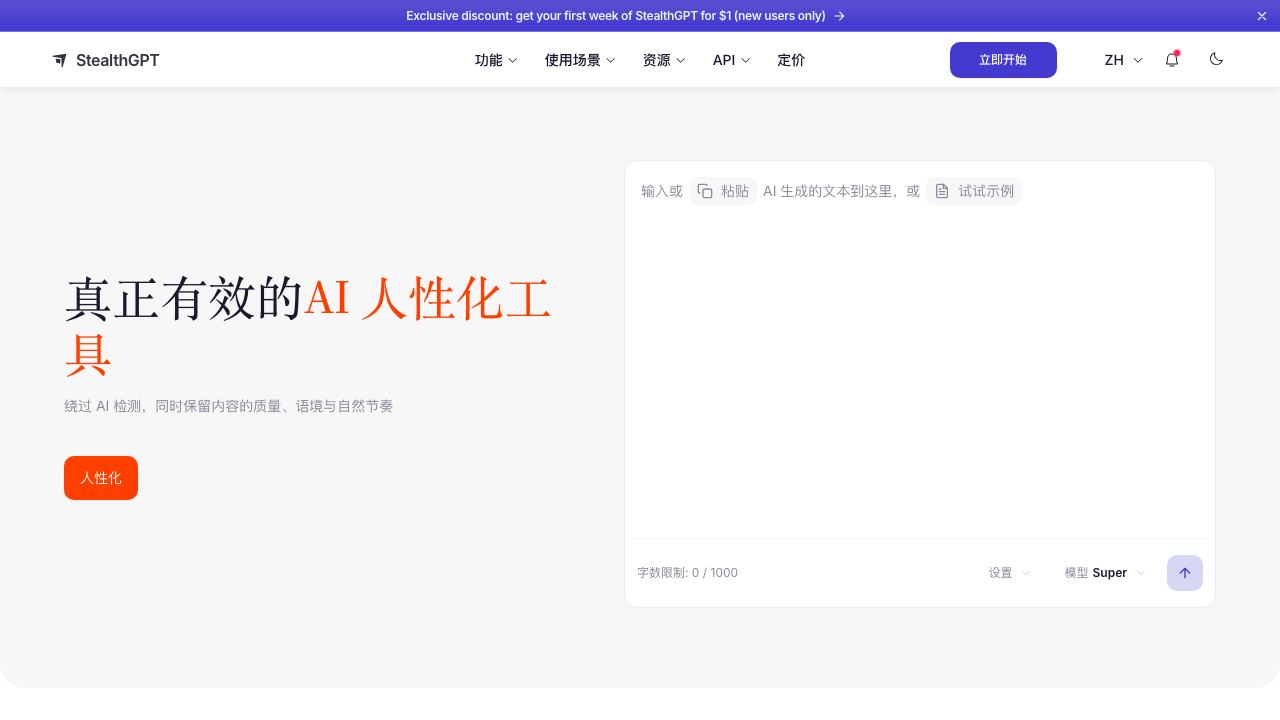Dismiss the discount banner with the X
The width and height of the screenshot is (1280, 720).
[1262, 16]
